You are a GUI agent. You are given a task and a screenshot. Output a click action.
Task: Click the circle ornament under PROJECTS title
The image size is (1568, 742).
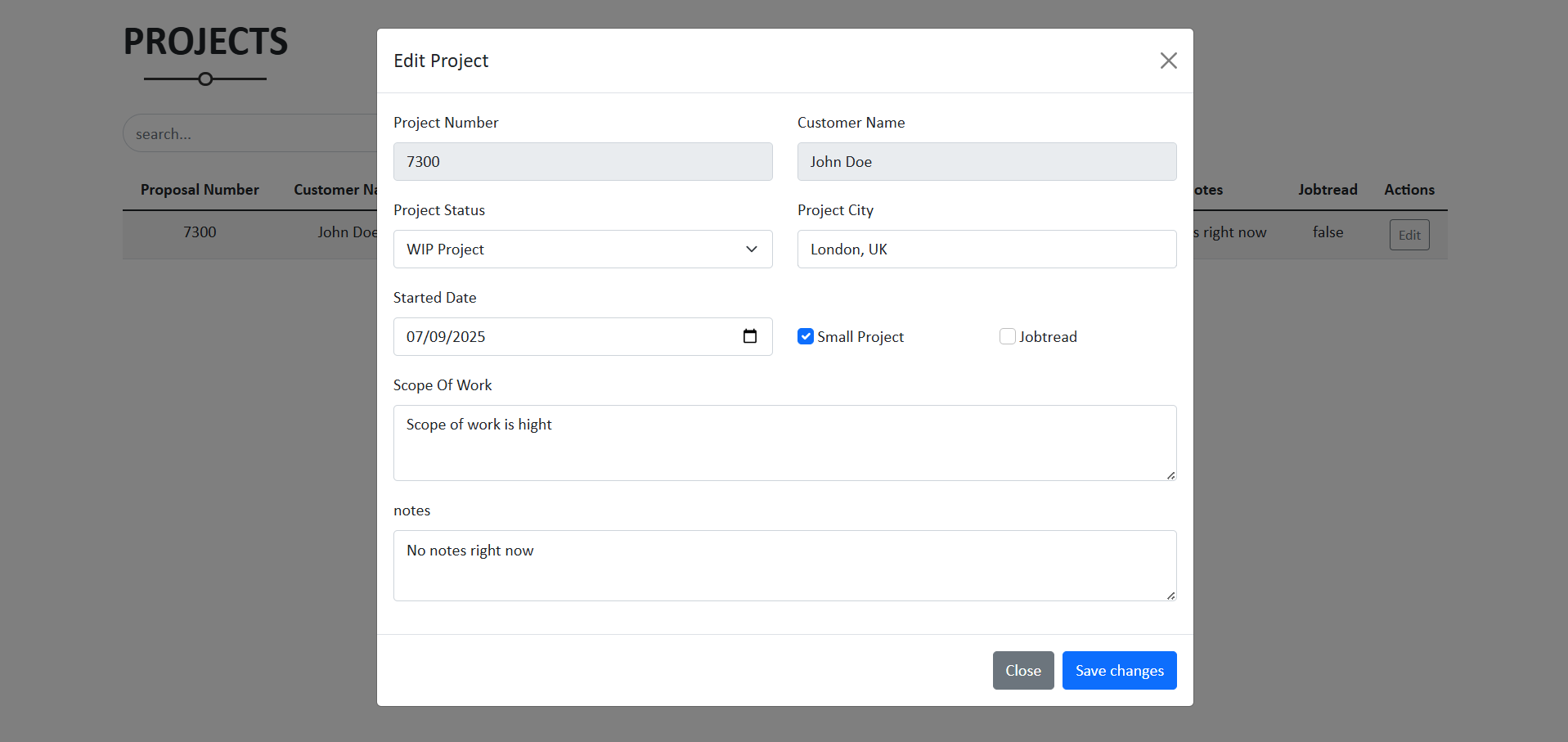[x=205, y=79]
